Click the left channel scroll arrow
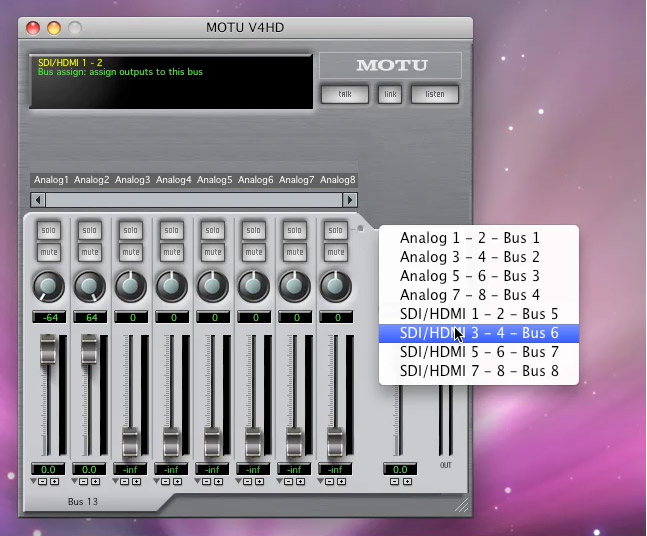The image size is (647, 536). pyautogui.click(x=38, y=200)
